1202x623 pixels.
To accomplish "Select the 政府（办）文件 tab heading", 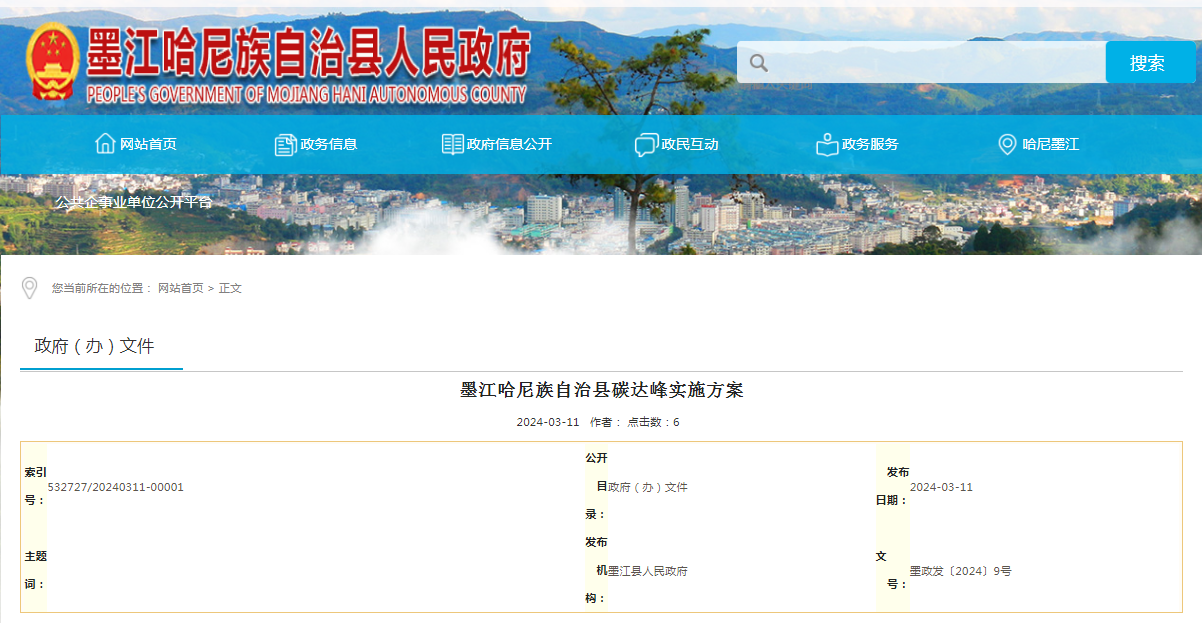I will click(x=95, y=346).
